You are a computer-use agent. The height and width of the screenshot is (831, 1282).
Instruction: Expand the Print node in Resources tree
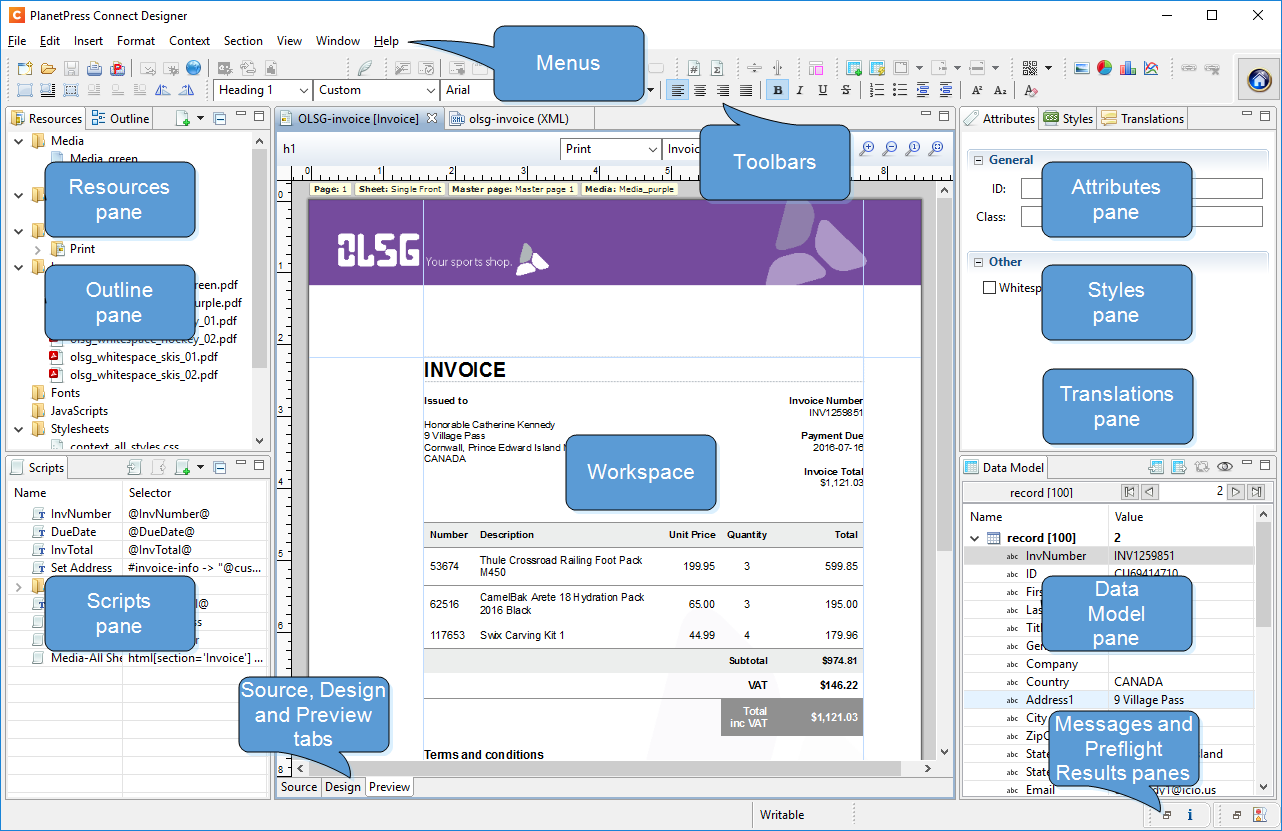[x=38, y=249]
